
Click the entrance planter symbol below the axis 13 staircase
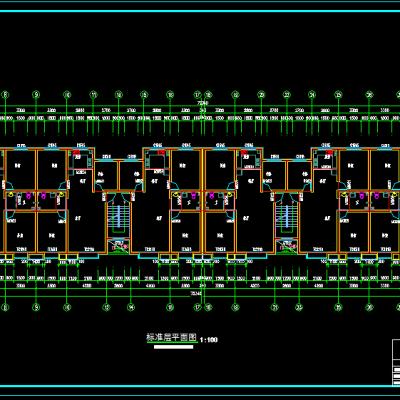point(118,247)
